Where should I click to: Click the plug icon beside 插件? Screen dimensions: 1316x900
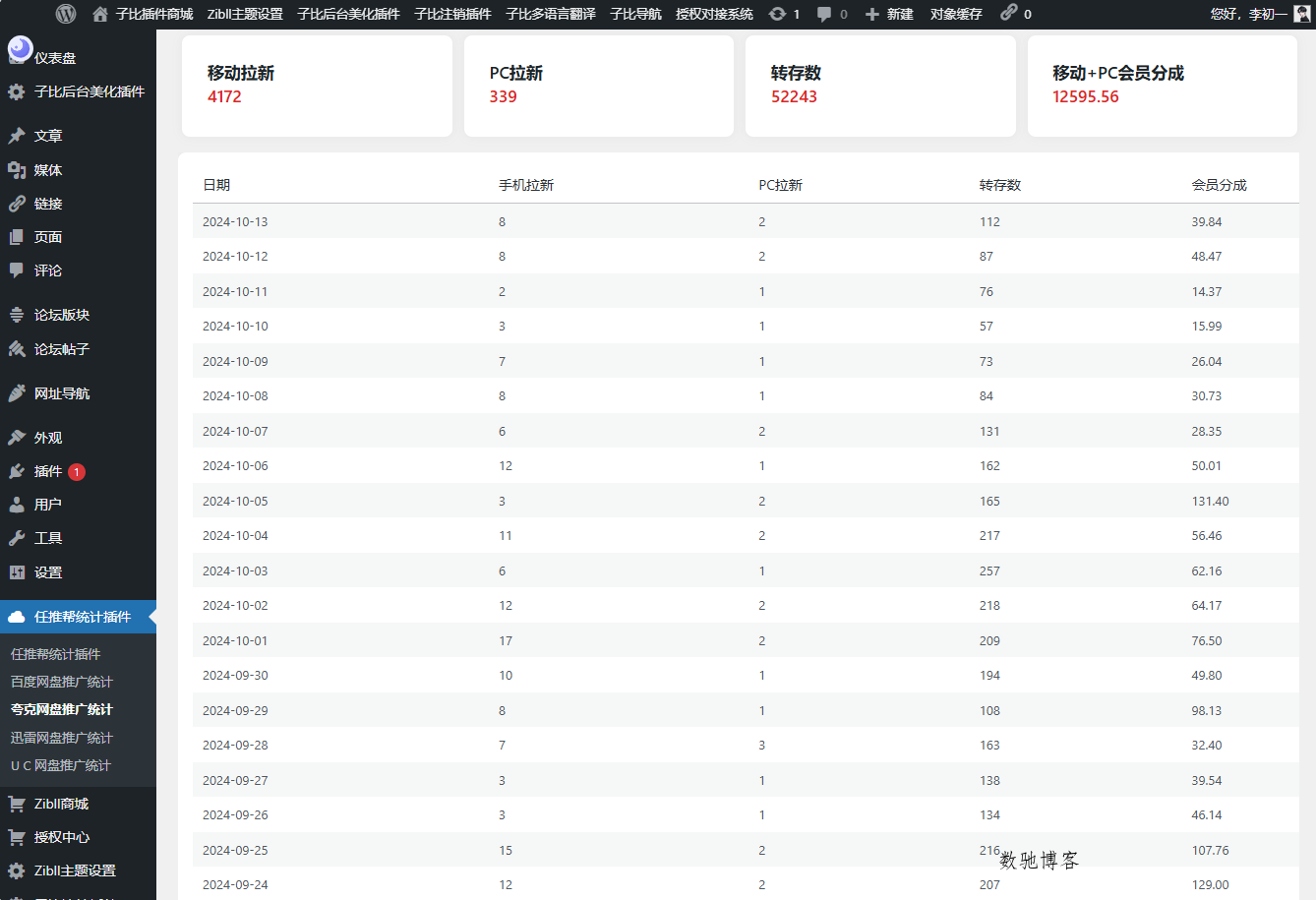pyautogui.click(x=17, y=471)
